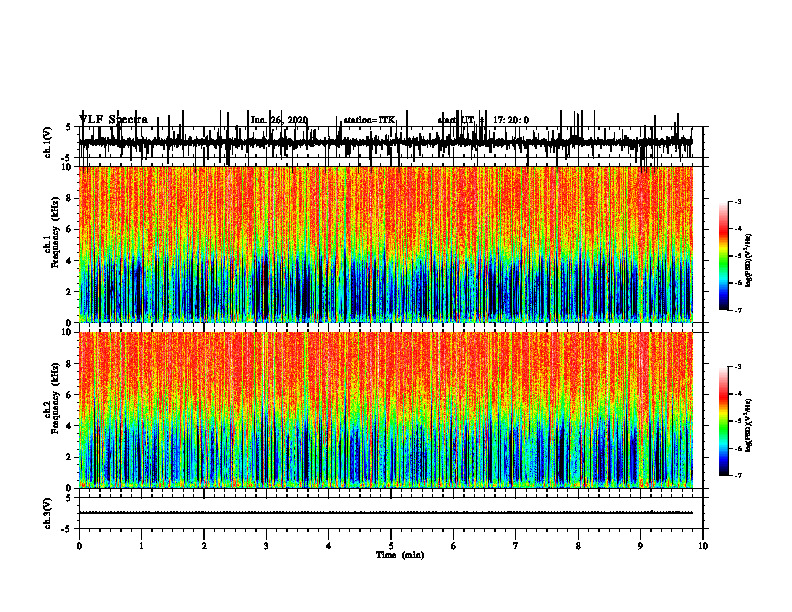
Task: Click the "8" kHz tick of the ch.1 spectrogram
Action: click(x=69, y=198)
